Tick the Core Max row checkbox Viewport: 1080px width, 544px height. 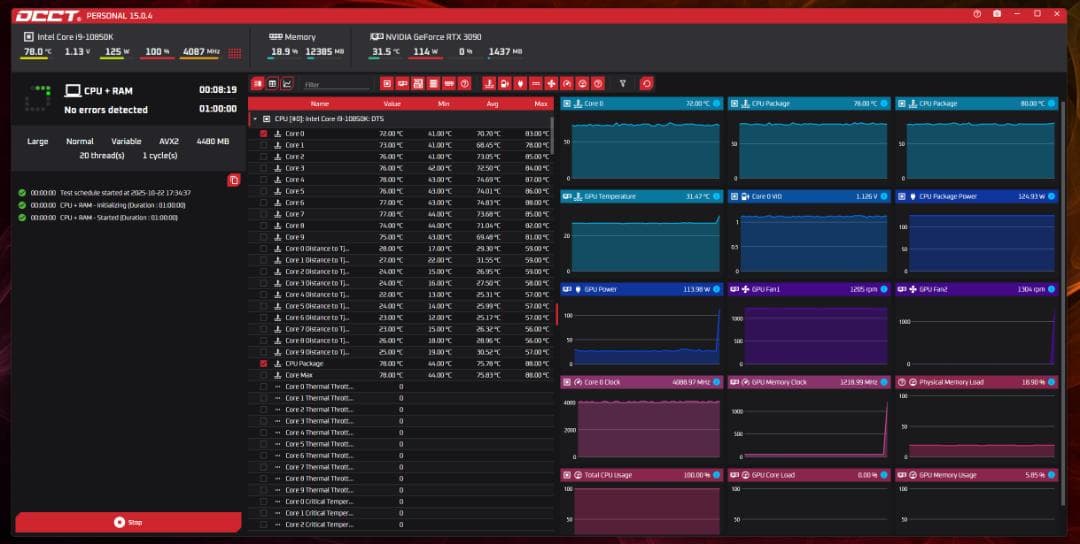click(264, 375)
